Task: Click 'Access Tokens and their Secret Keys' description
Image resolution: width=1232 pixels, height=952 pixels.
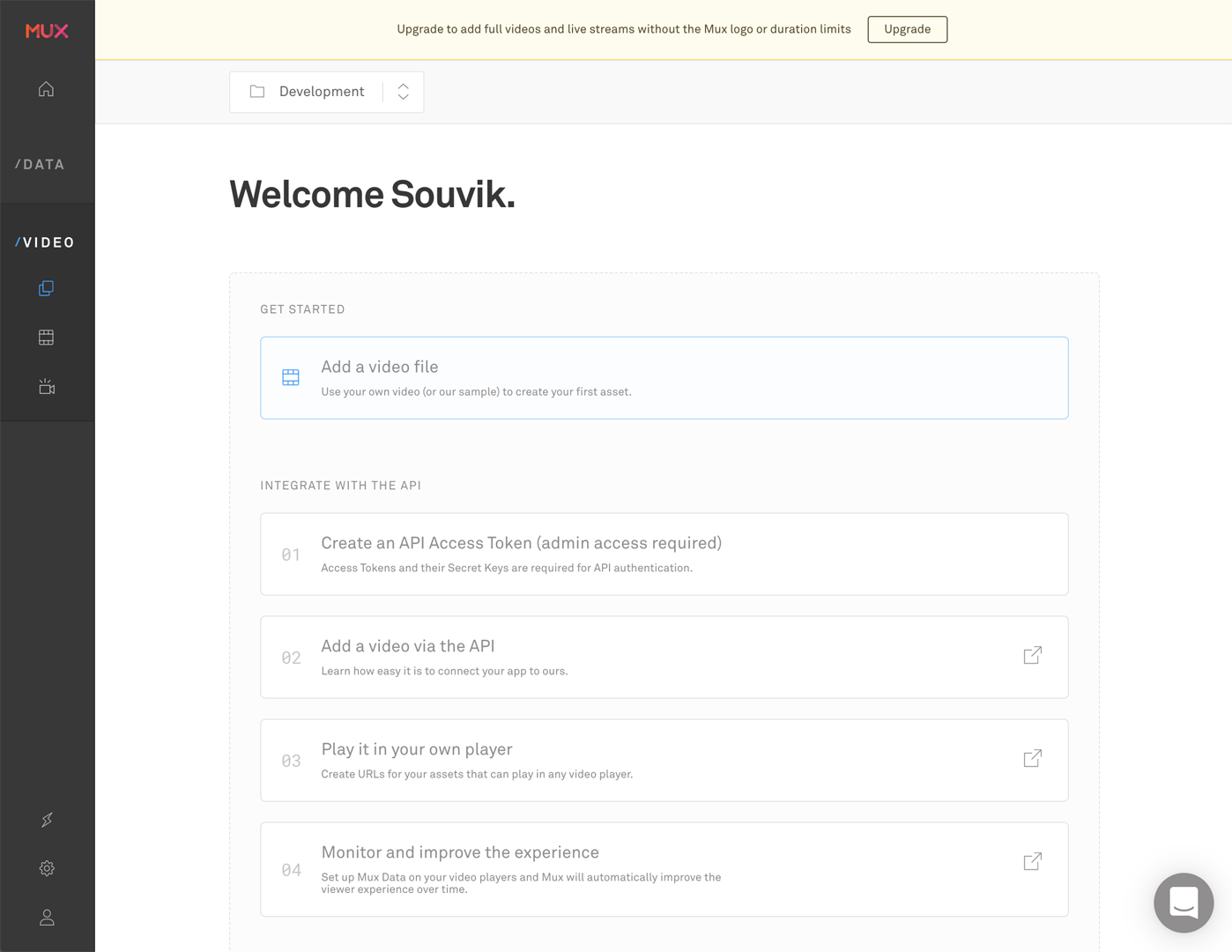Action: point(507,568)
